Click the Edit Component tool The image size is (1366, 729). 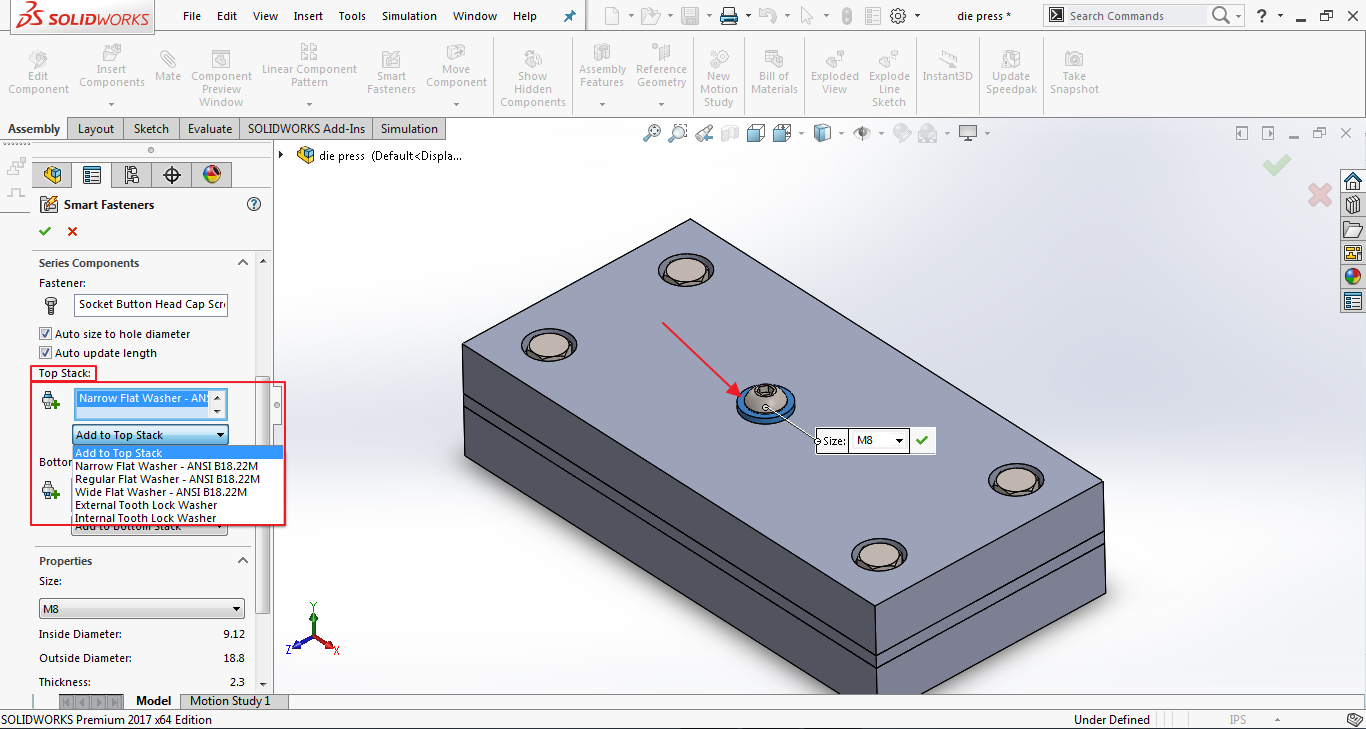(38, 74)
